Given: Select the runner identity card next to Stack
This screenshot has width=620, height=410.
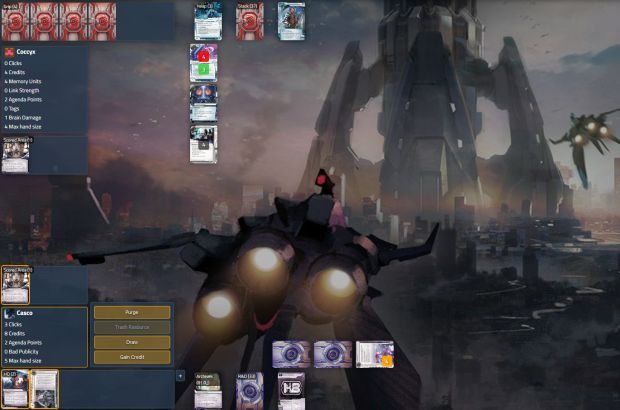Looking at the screenshot, I should tap(291, 21).
